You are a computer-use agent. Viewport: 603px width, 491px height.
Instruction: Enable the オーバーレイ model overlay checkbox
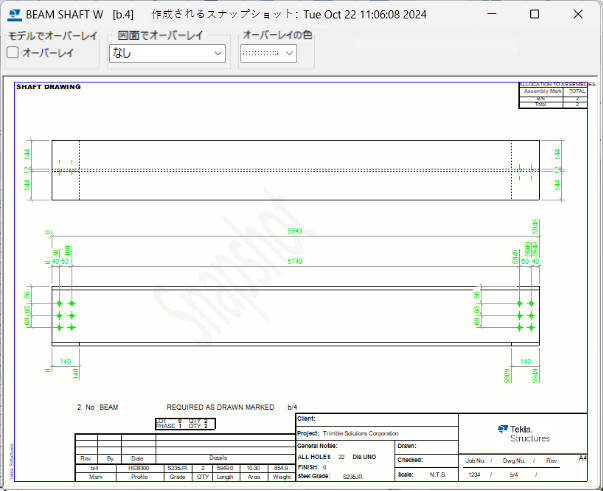click(x=13, y=53)
